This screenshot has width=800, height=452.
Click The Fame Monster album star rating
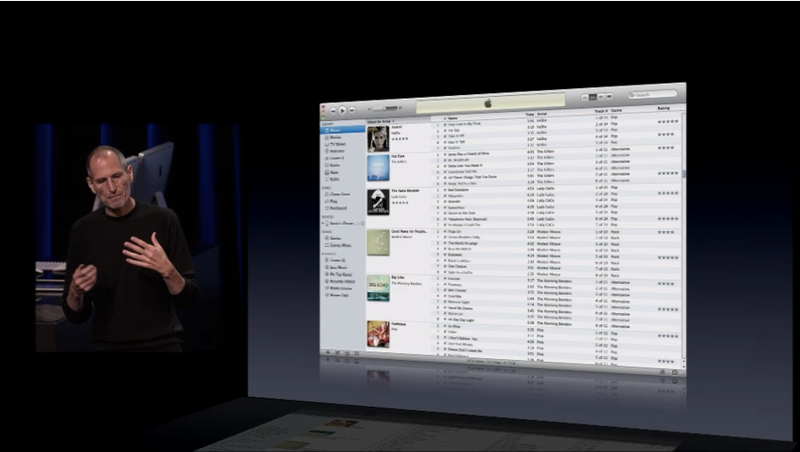[x=399, y=203]
